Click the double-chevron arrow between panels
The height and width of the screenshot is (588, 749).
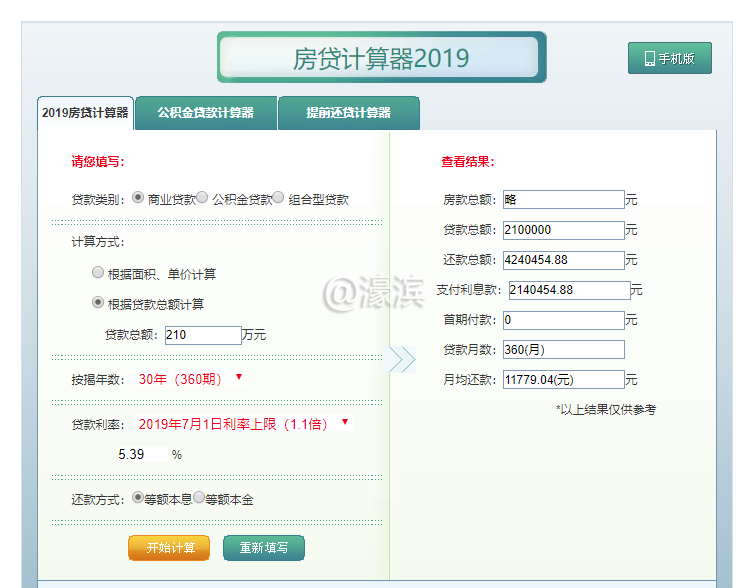[400, 360]
